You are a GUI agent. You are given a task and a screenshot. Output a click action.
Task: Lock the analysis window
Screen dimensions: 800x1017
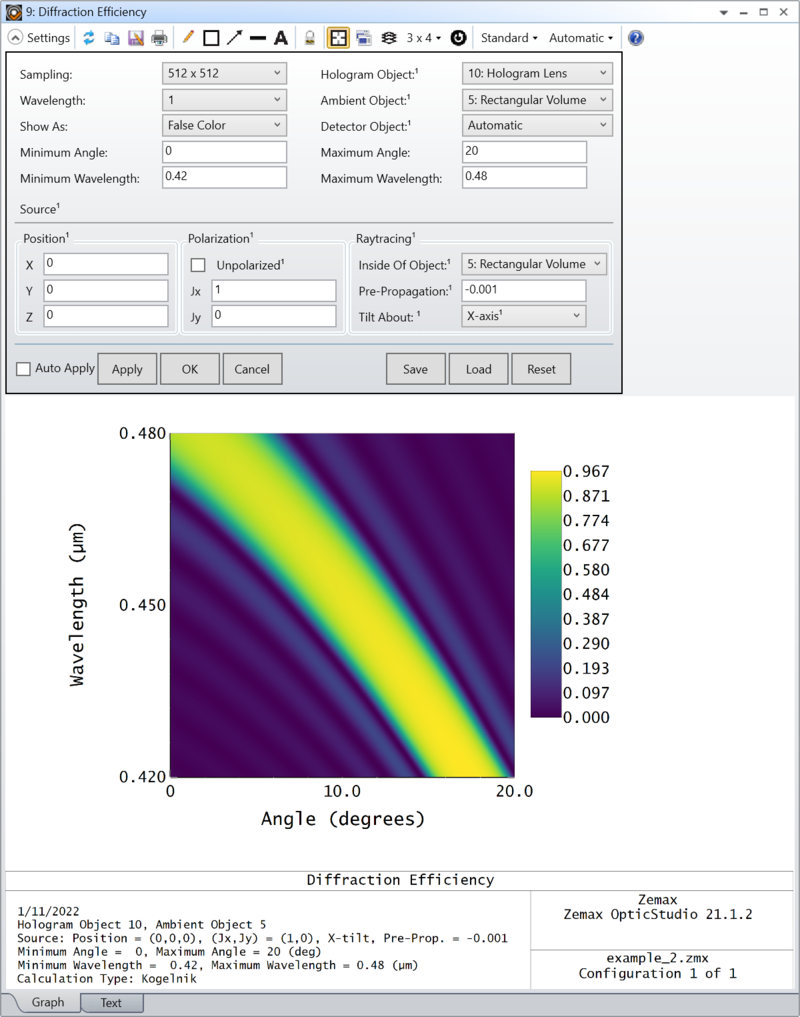pyautogui.click(x=311, y=37)
